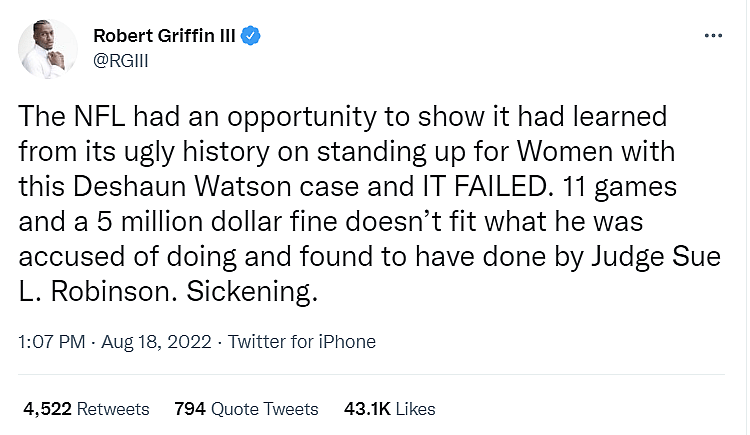Open the tweet's more options menu

pyautogui.click(x=713, y=36)
